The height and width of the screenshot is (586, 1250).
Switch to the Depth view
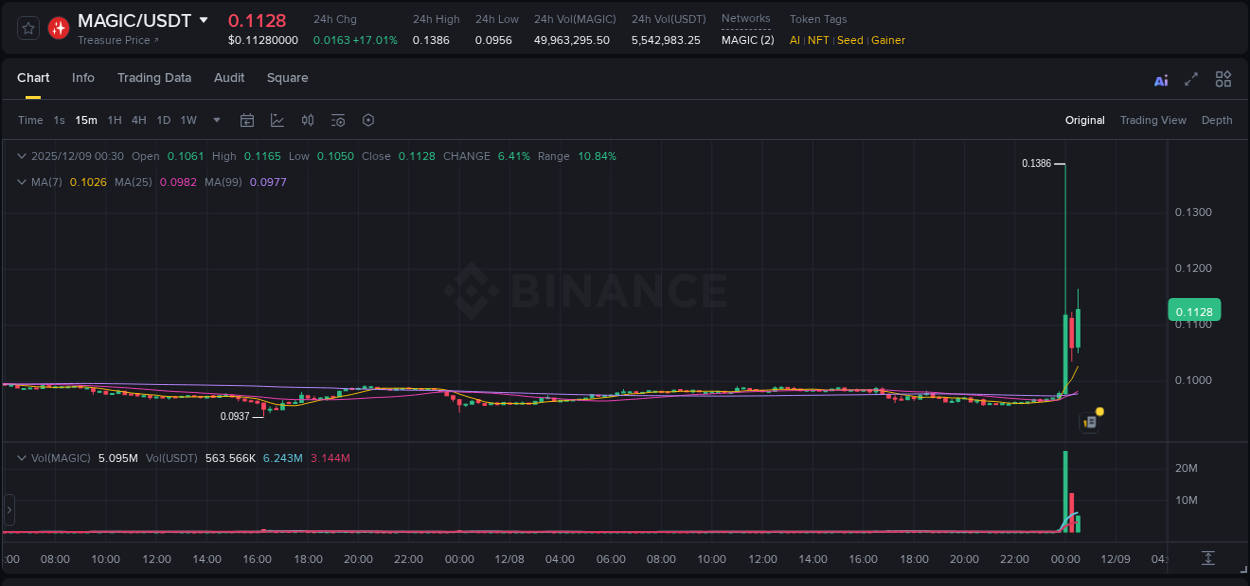click(1216, 120)
